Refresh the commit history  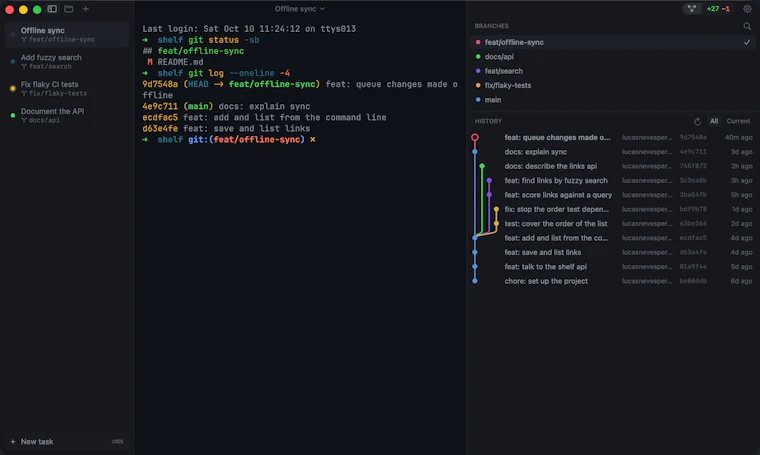[697, 121]
